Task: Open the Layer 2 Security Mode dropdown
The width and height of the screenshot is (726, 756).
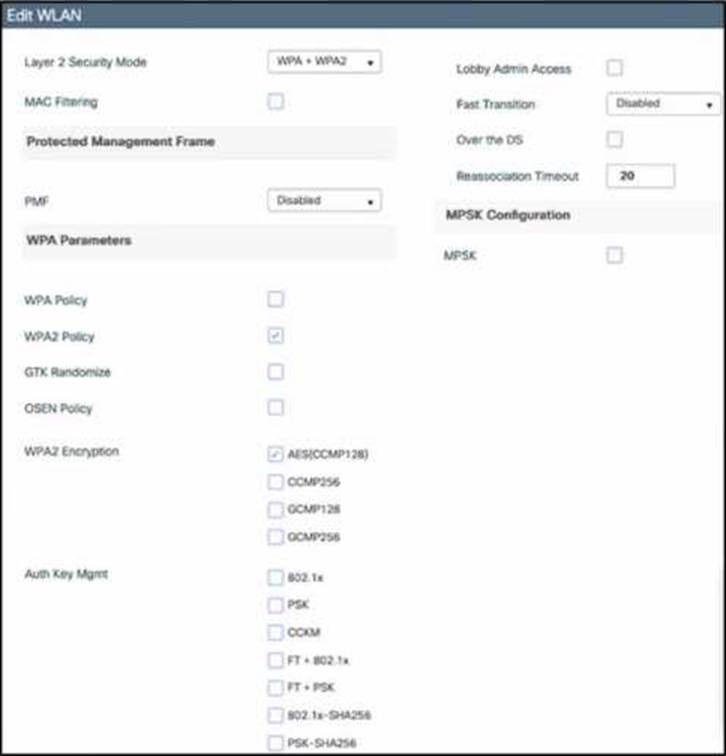Action: pos(325,62)
